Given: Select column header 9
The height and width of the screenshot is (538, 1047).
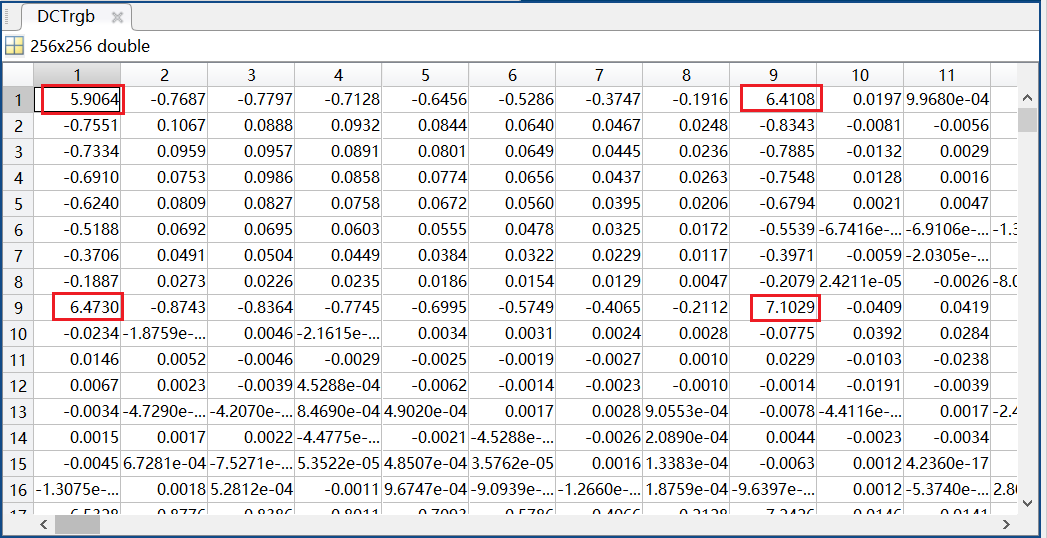Looking at the screenshot, I should [773, 75].
